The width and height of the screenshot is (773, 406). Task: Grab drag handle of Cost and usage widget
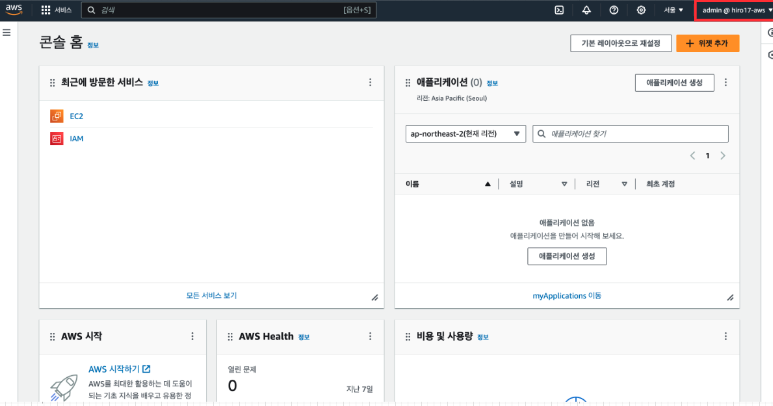[x=408, y=337]
